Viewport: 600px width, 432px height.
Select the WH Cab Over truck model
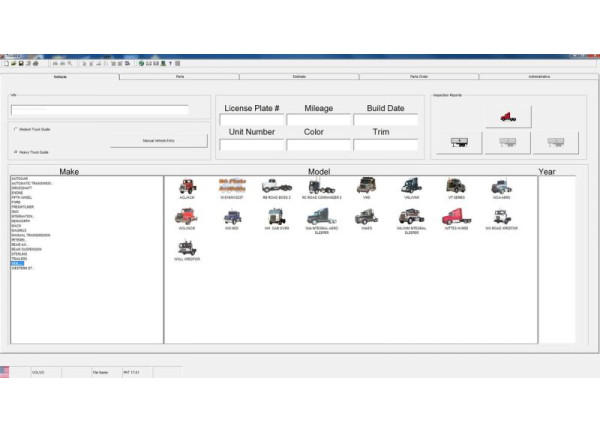click(x=275, y=217)
